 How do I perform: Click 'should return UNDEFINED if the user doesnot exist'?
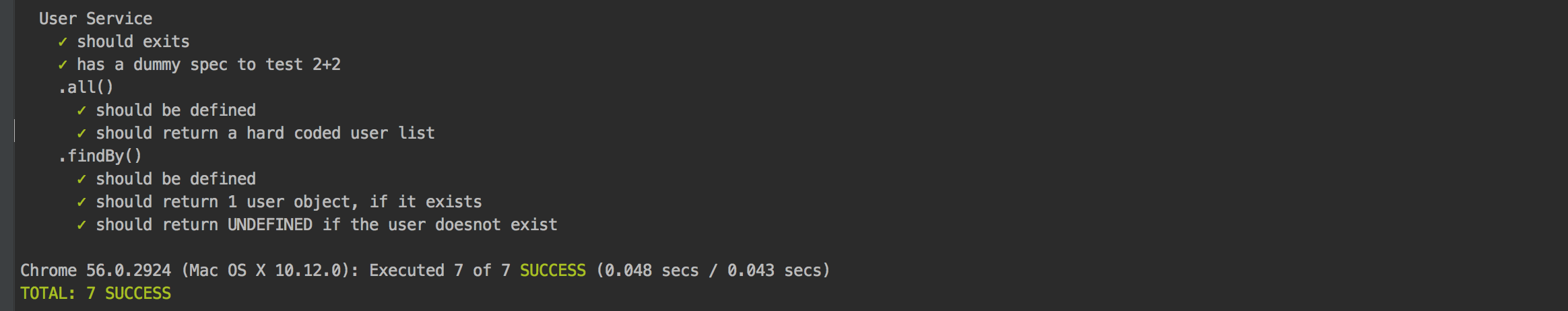coord(327,225)
